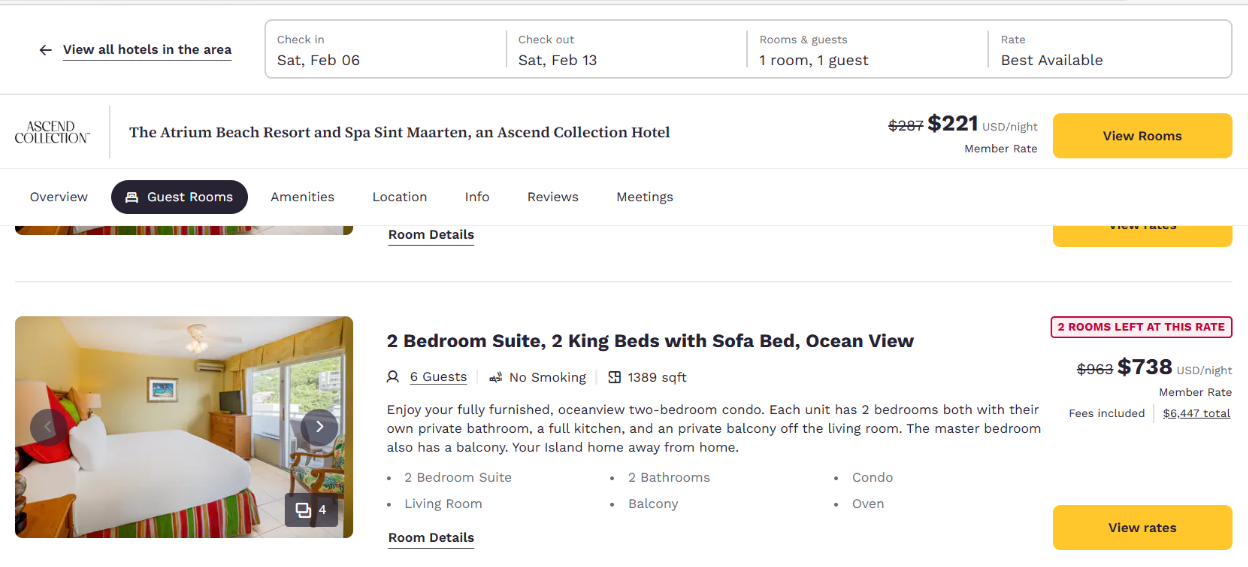Open Room Details for 2 Bedroom Suite

tap(431, 538)
